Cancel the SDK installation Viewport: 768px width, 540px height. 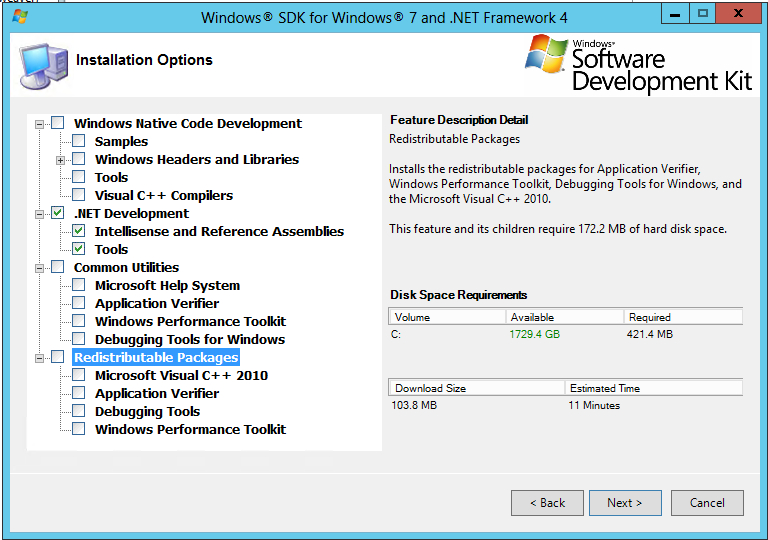pos(707,503)
